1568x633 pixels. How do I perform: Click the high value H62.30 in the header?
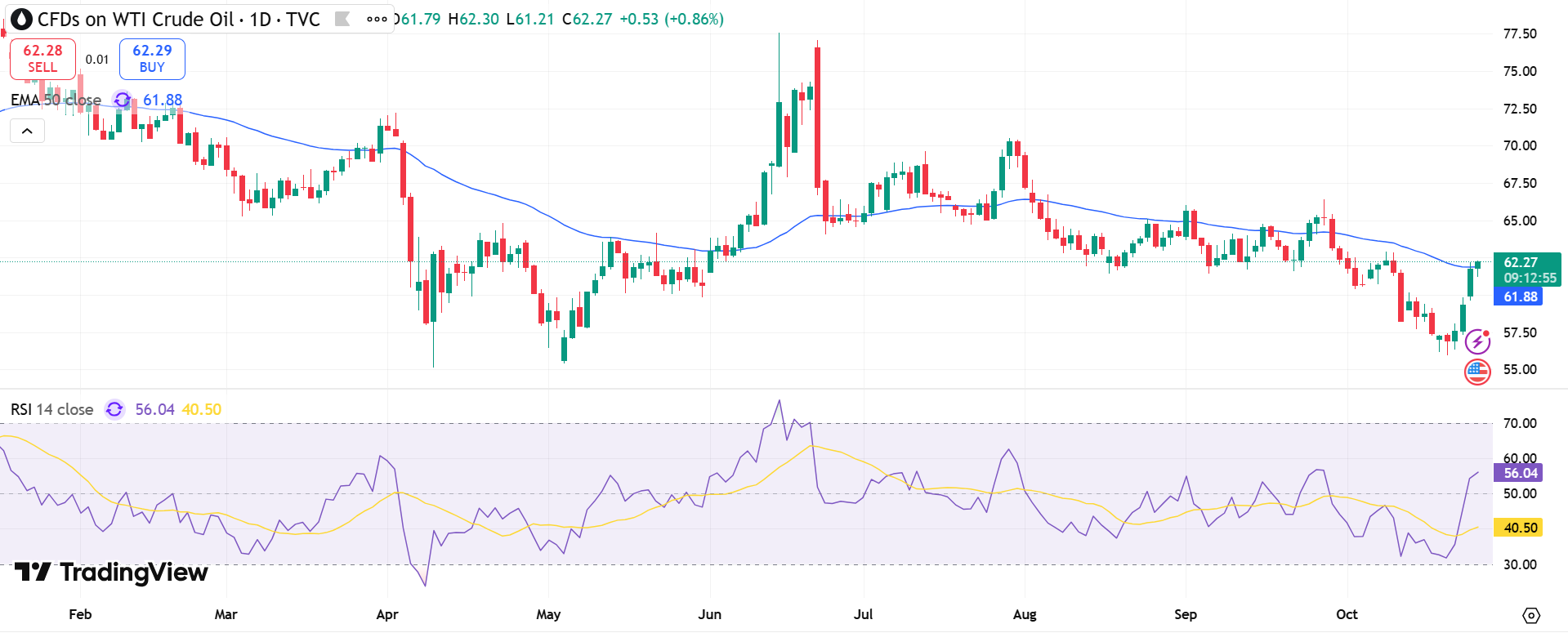[x=473, y=19]
